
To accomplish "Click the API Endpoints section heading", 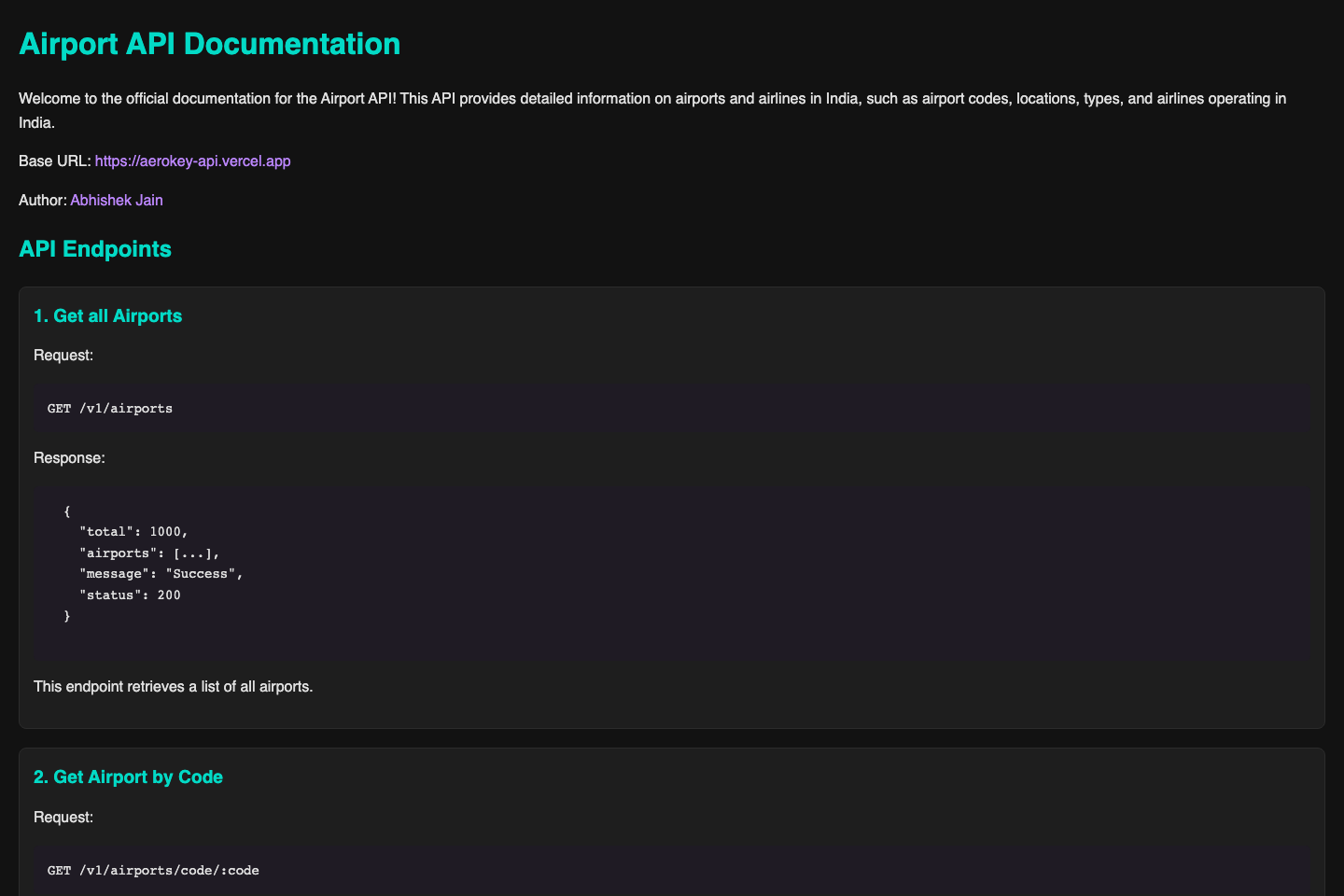I will click(95, 249).
